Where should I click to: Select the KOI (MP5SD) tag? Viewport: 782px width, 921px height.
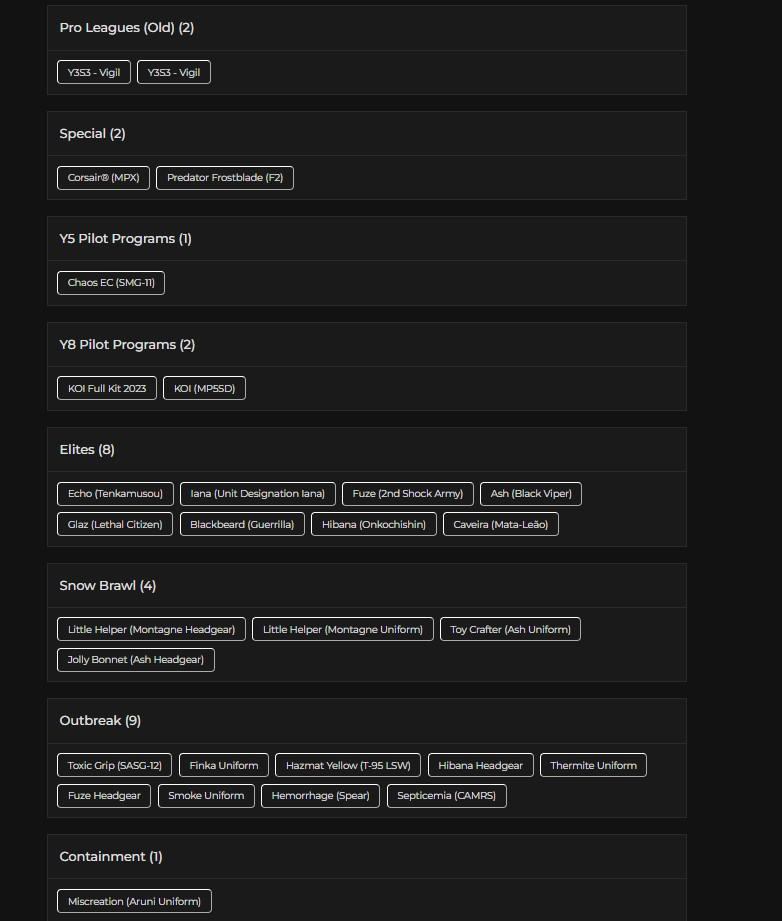click(x=204, y=388)
